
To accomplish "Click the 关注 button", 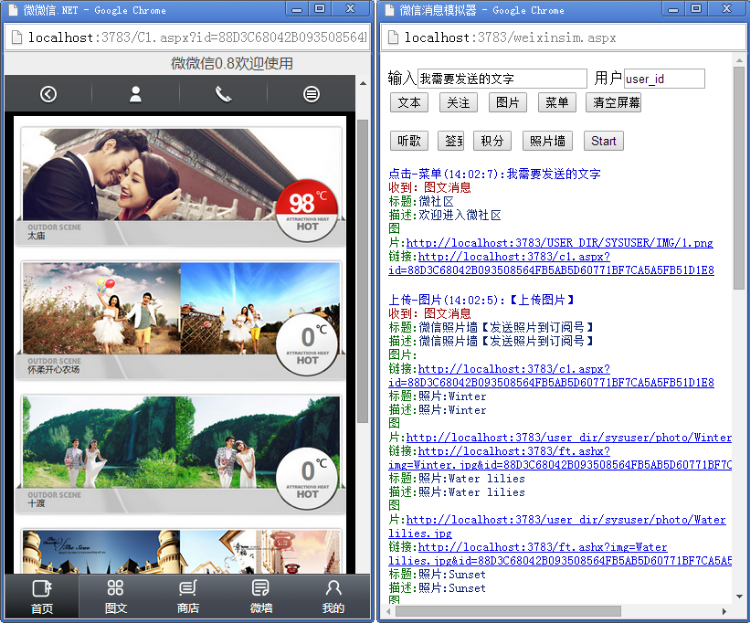I will point(458,102).
